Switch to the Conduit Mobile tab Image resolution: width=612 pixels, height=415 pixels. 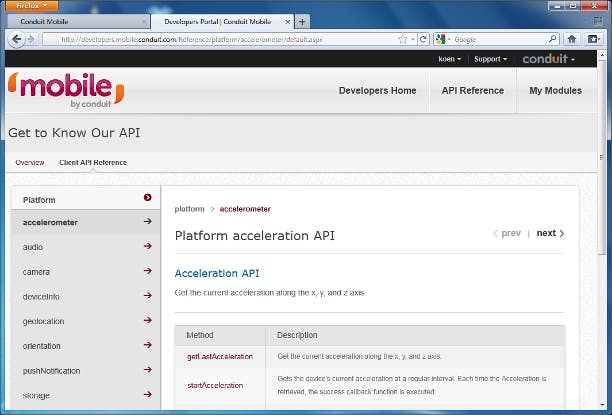click(x=78, y=22)
